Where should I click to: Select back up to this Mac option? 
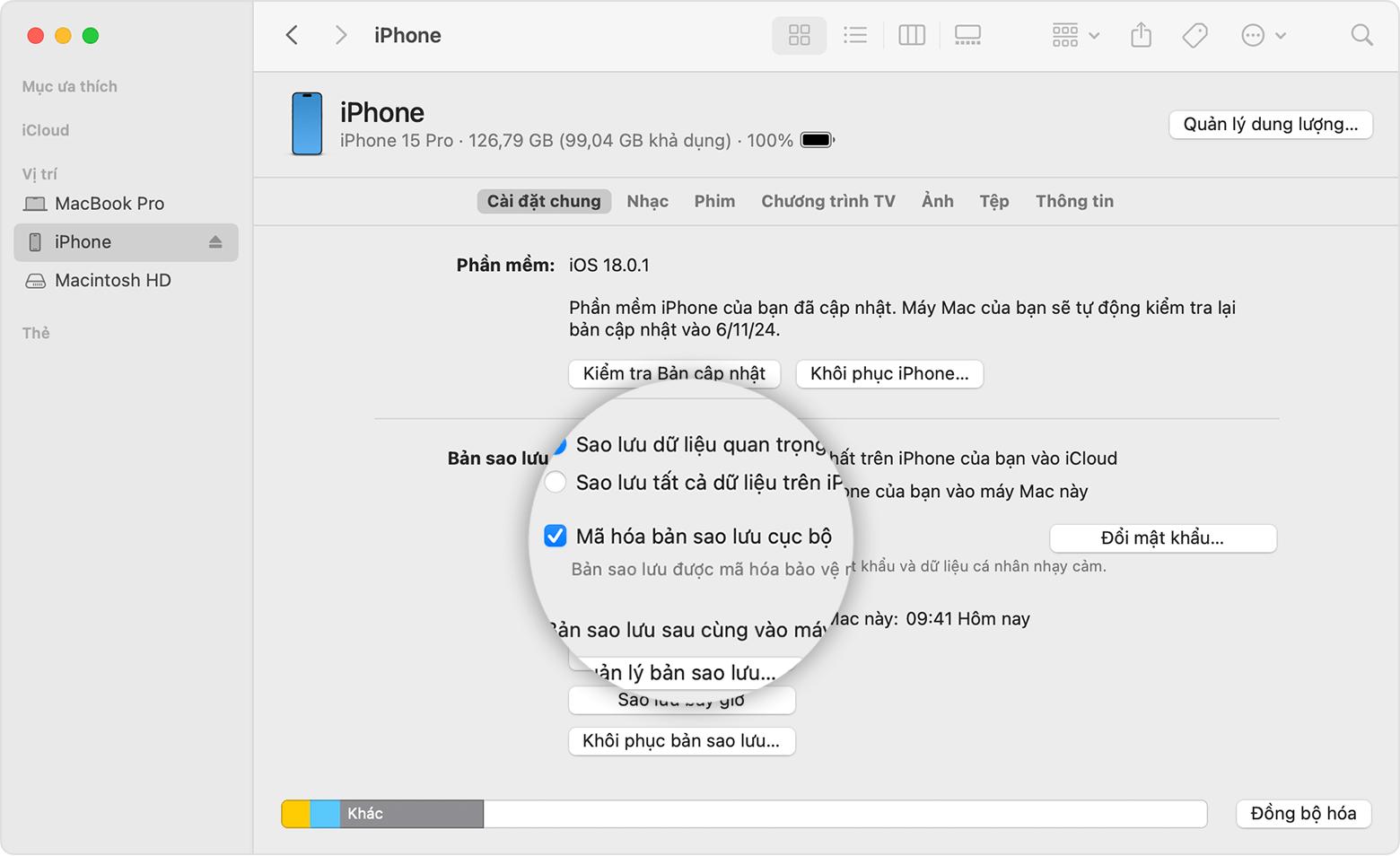pyautogui.click(x=556, y=482)
